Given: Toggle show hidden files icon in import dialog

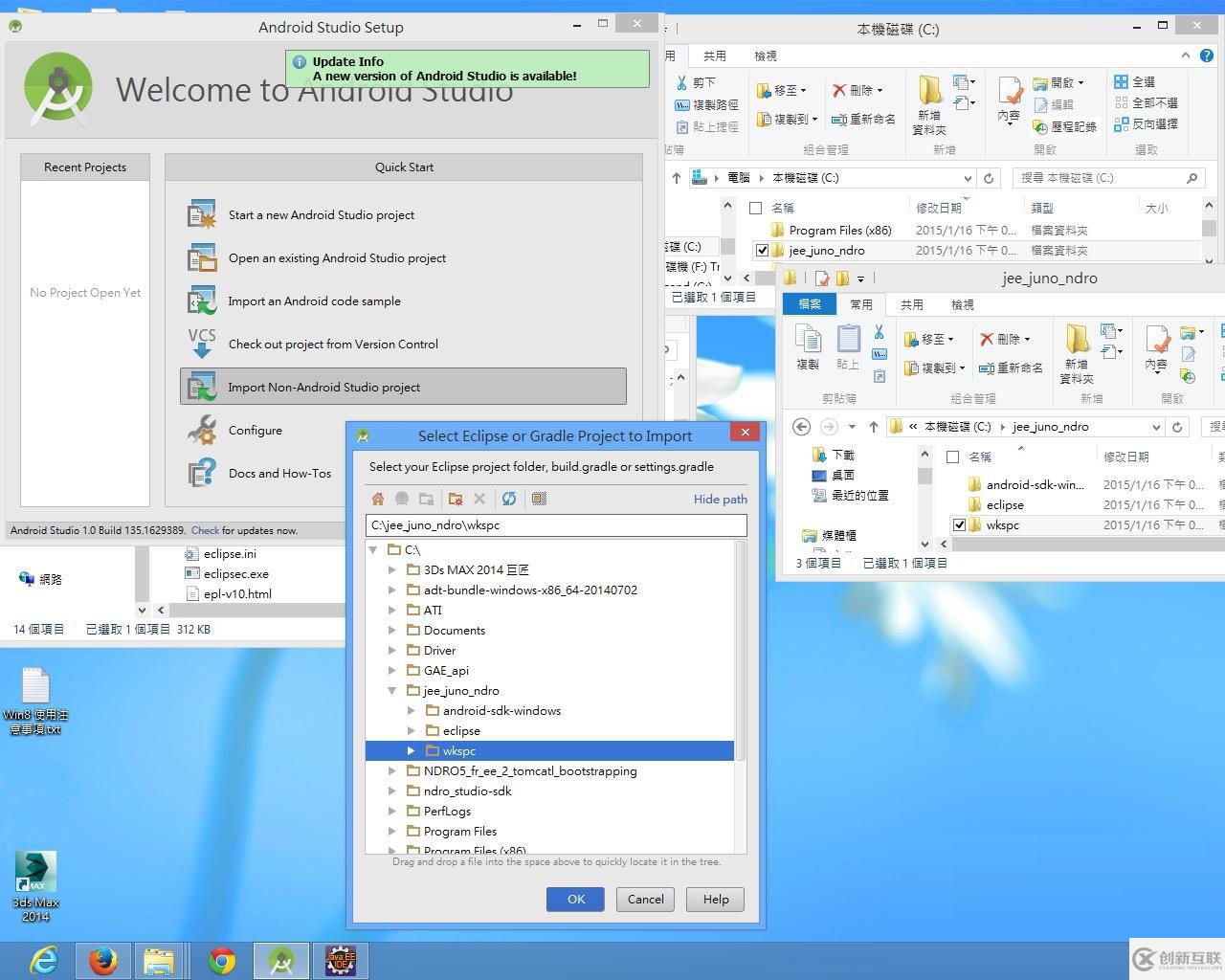Looking at the screenshot, I should 539,499.
